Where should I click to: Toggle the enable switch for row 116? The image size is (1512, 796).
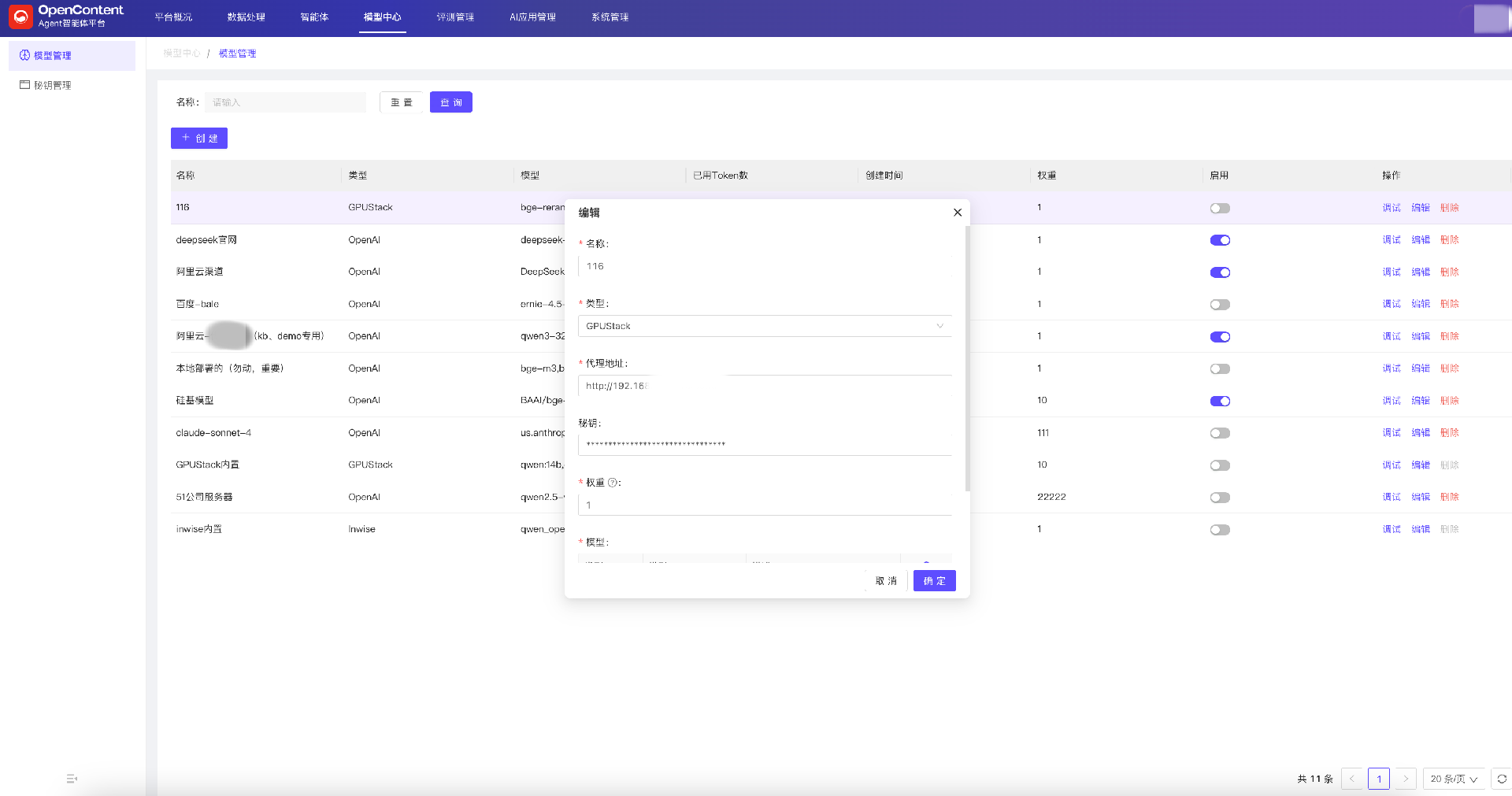1220,208
